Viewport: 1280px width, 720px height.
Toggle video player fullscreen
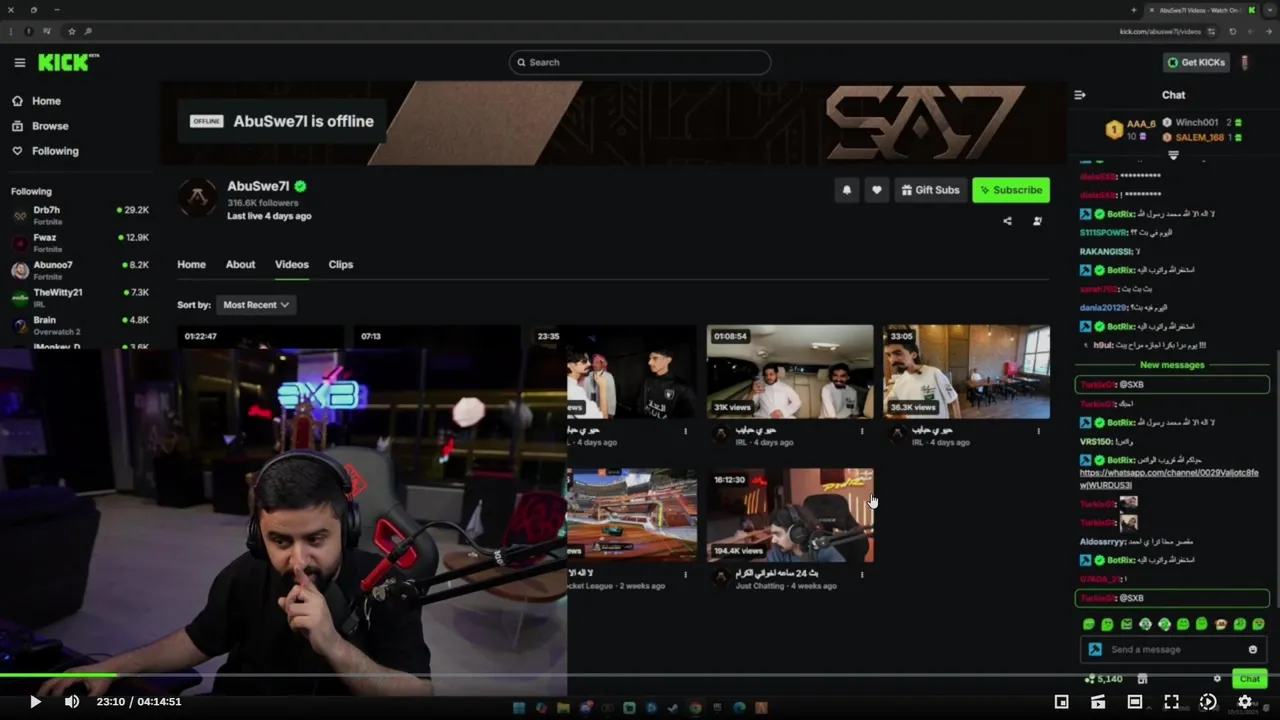(1172, 702)
